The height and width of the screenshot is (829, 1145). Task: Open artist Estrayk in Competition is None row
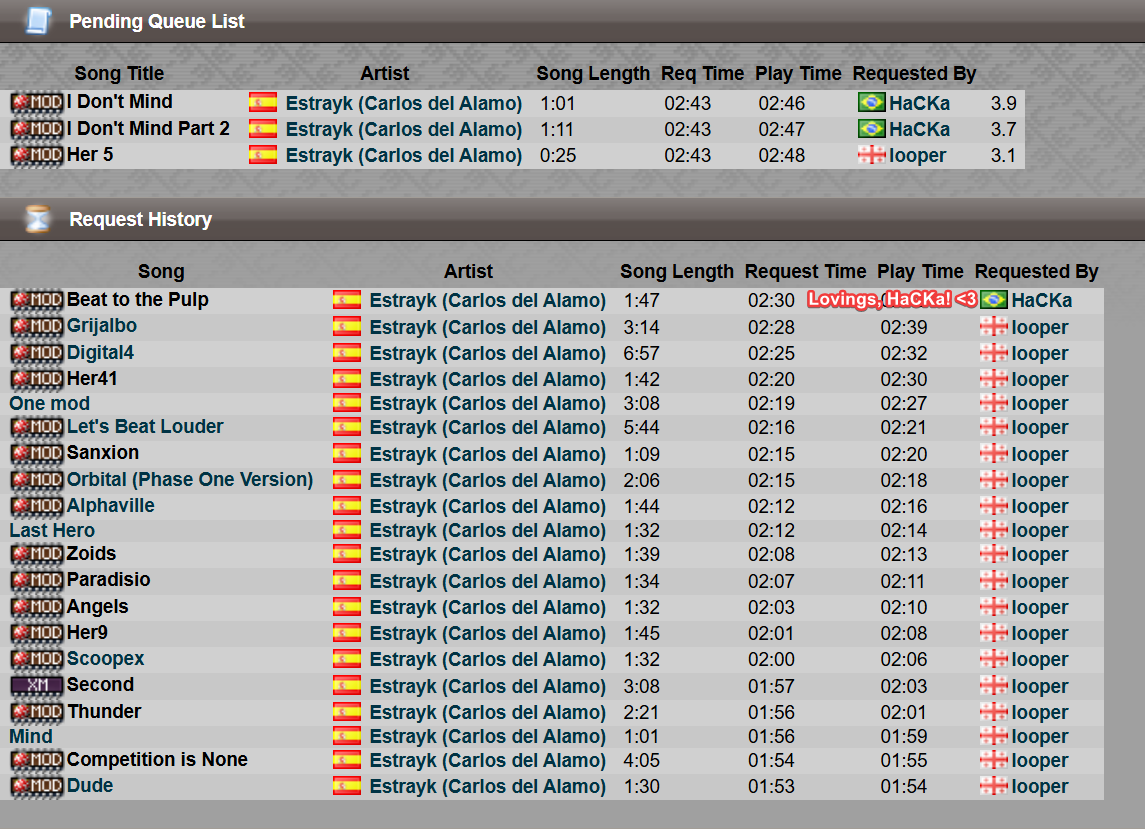coord(488,761)
